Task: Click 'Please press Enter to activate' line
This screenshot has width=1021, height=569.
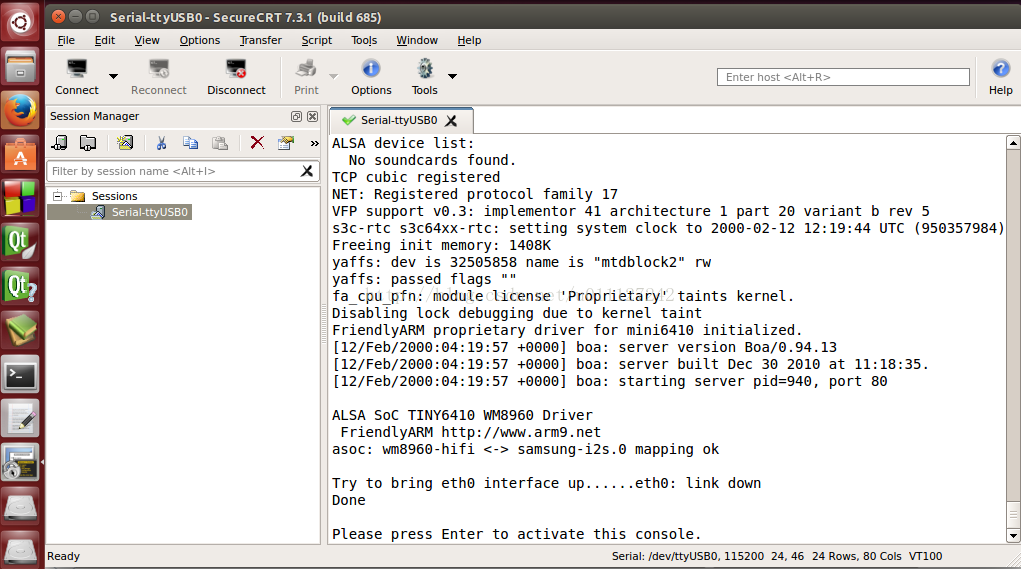Action: coord(516,534)
